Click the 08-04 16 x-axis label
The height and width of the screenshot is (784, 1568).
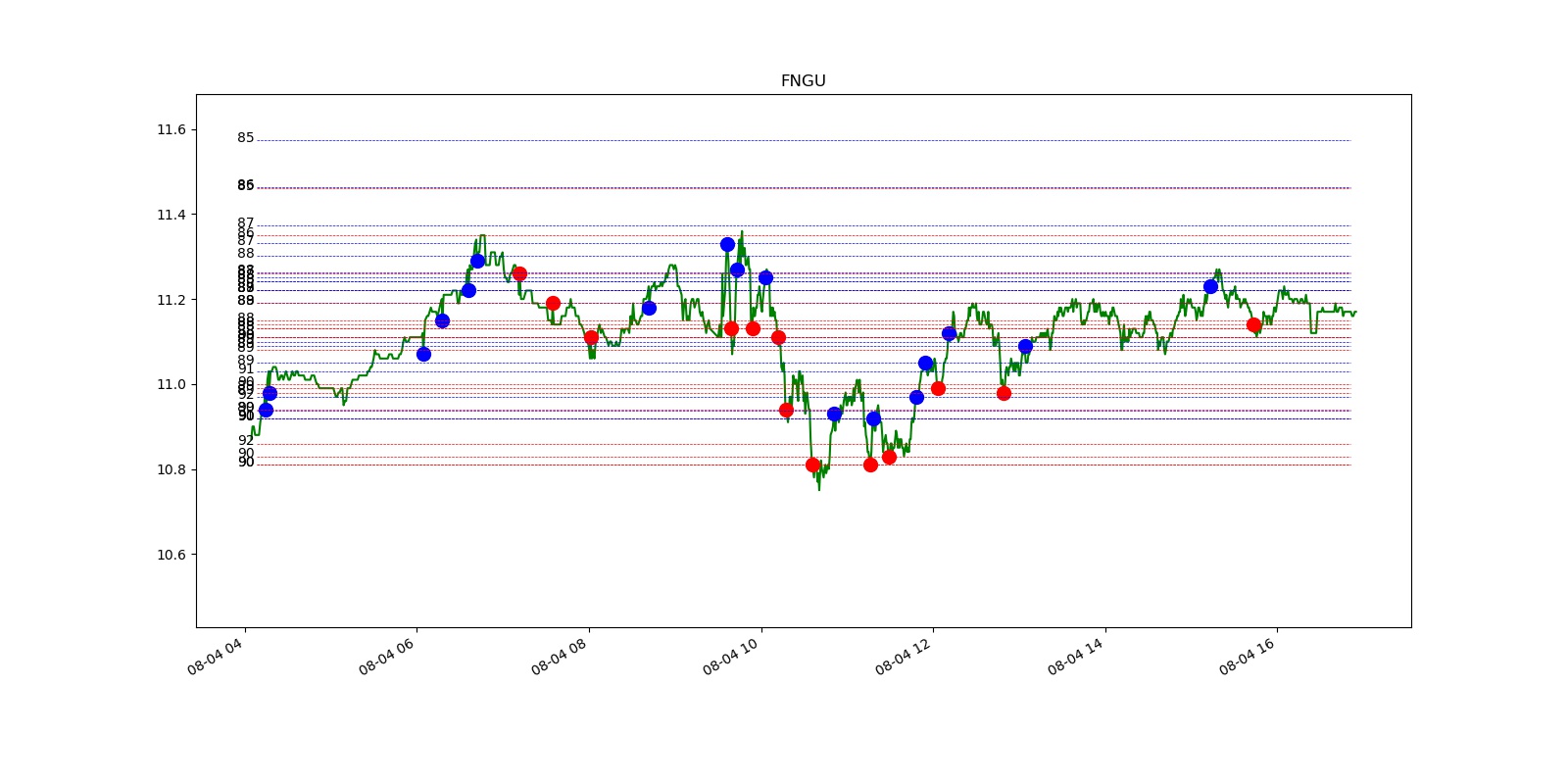(x=1247, y=656)
